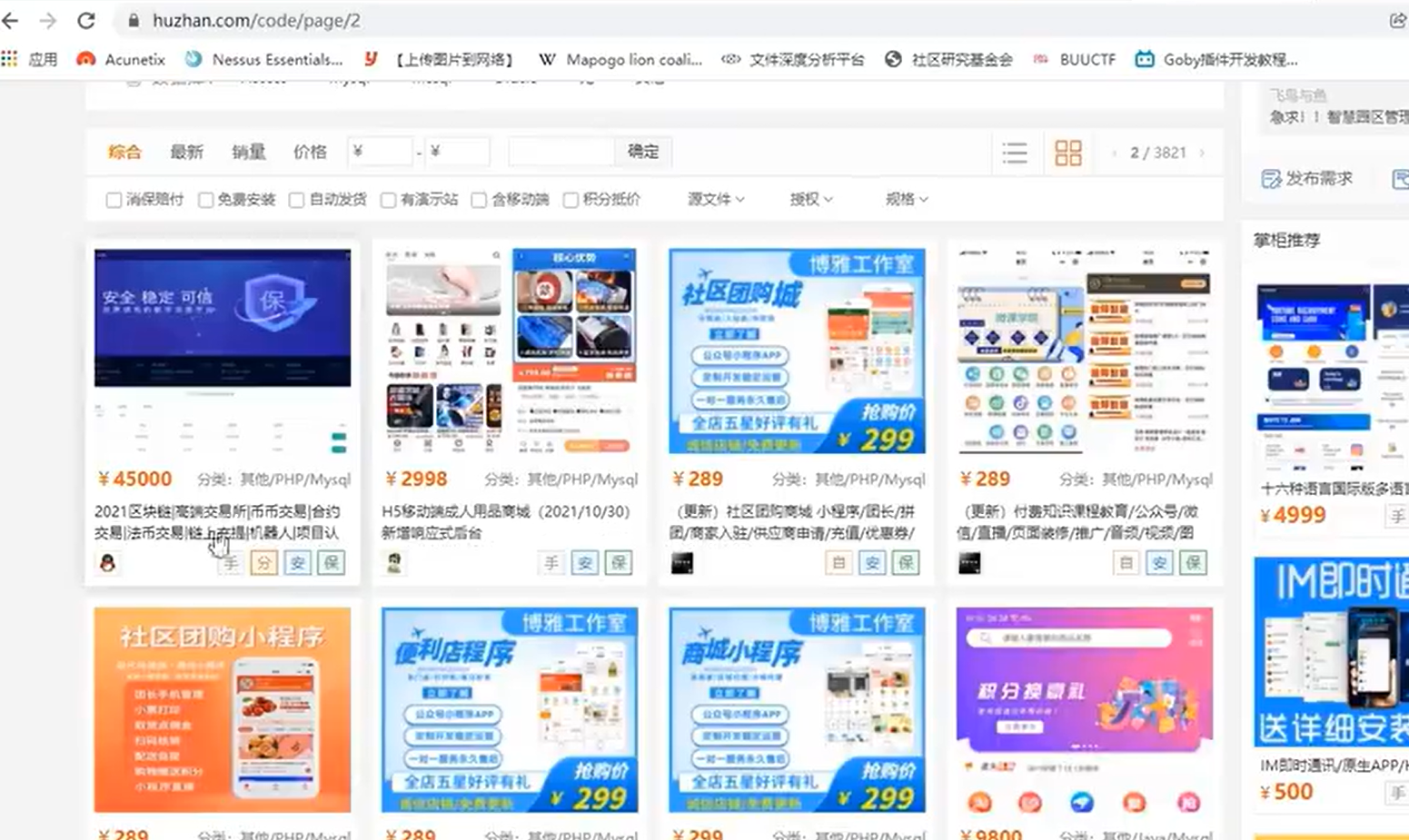
Task: Open the 便利店程序 thumbnail
Action: click(510, 710)
